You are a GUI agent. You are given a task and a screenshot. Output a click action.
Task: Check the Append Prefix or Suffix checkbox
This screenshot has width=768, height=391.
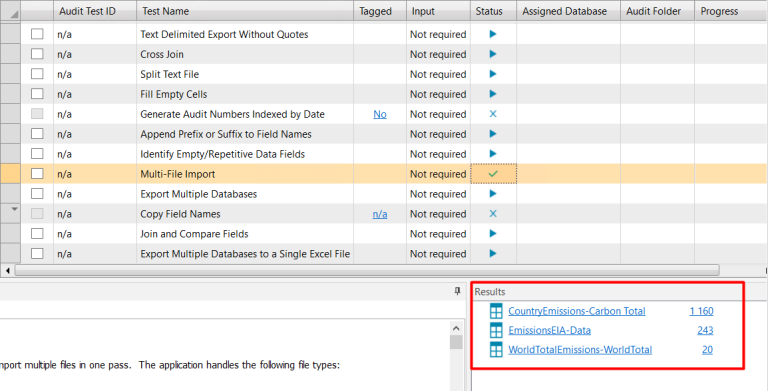(x=37, y=134)
